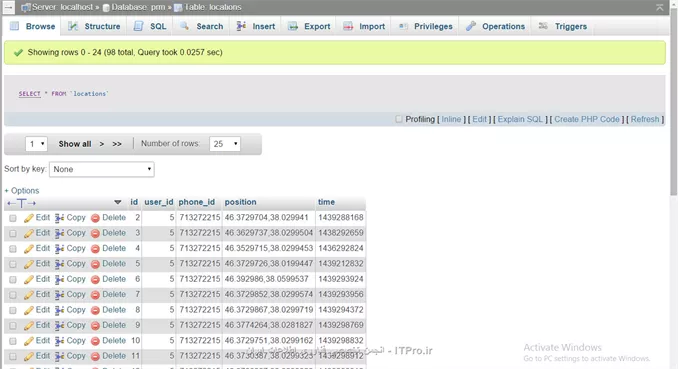Click the Inline query edit link
The height and width of the screenshot is (369, 678).
click(451, 119)
